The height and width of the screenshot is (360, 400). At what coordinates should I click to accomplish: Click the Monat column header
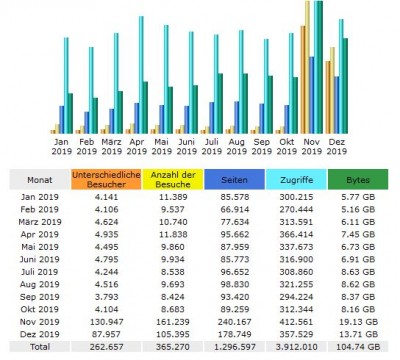[x=40, y=180]
